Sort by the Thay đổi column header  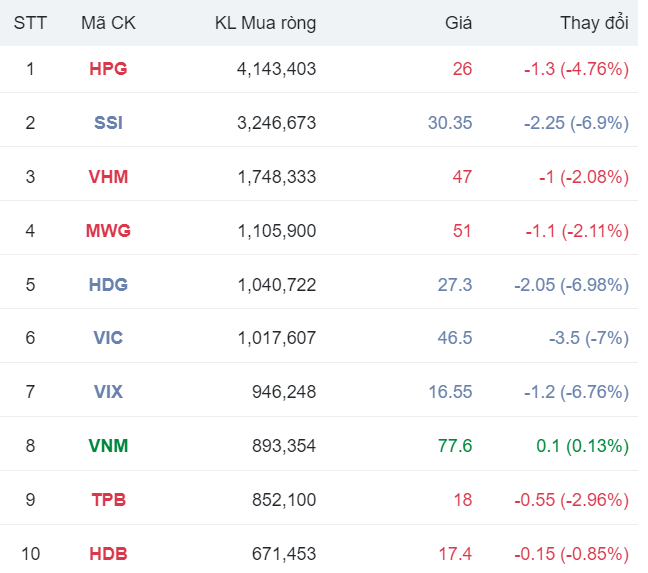pos(594,23)
